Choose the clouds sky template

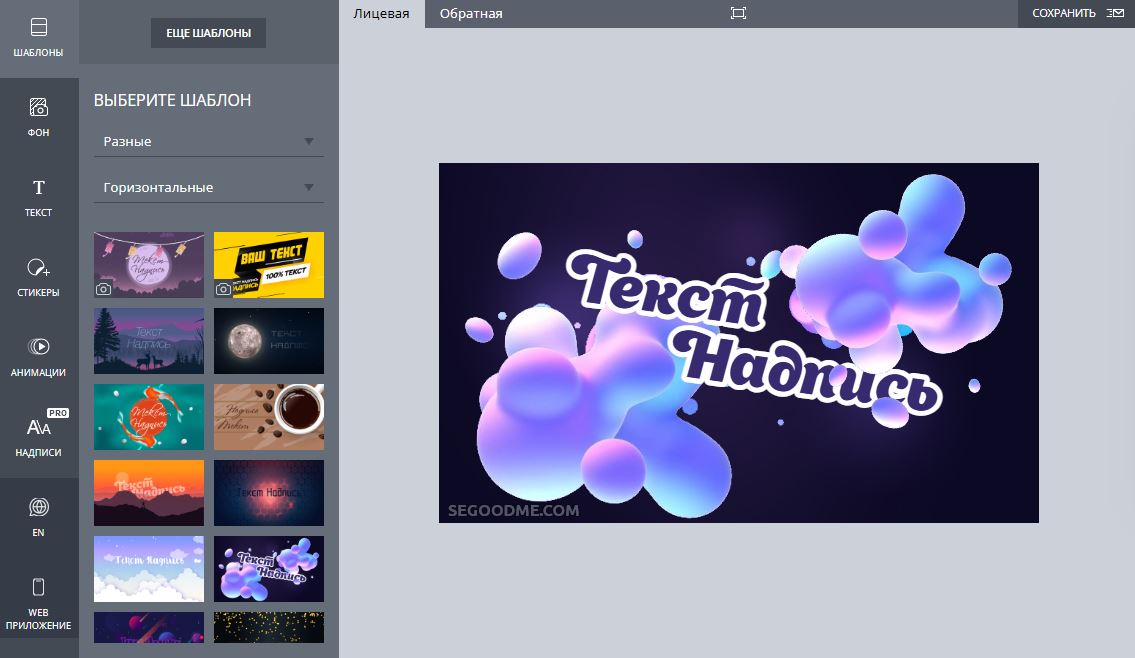[149, 569]
